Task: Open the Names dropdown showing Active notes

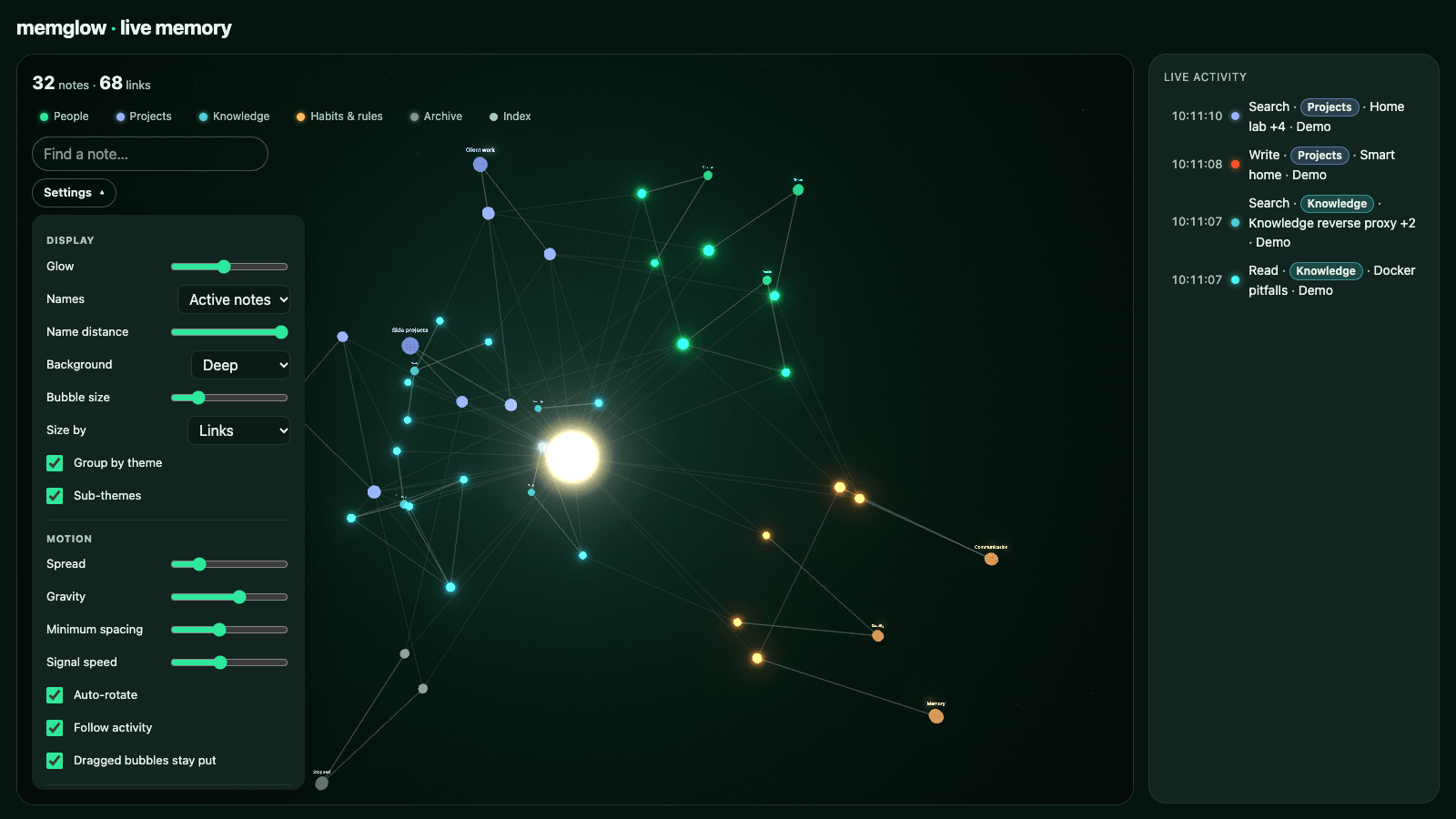Action: pos(234,299)
